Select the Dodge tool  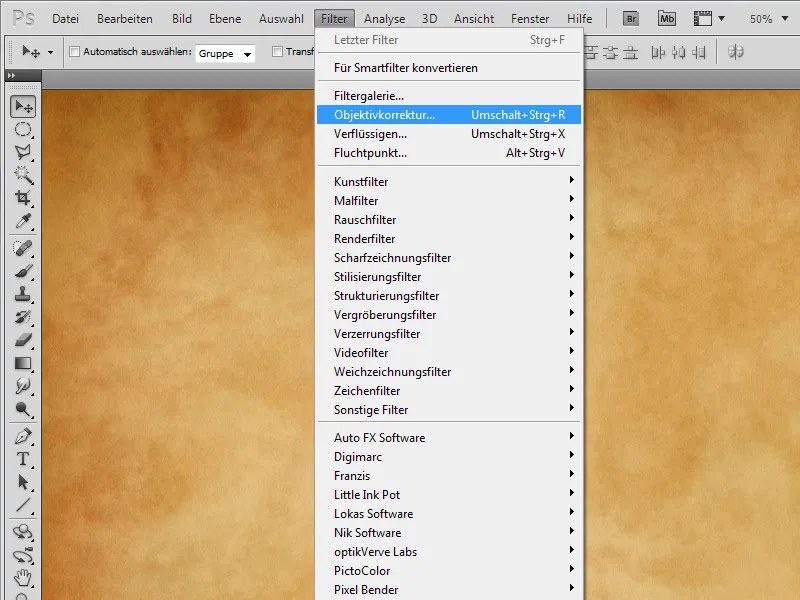tap(23, 409)
